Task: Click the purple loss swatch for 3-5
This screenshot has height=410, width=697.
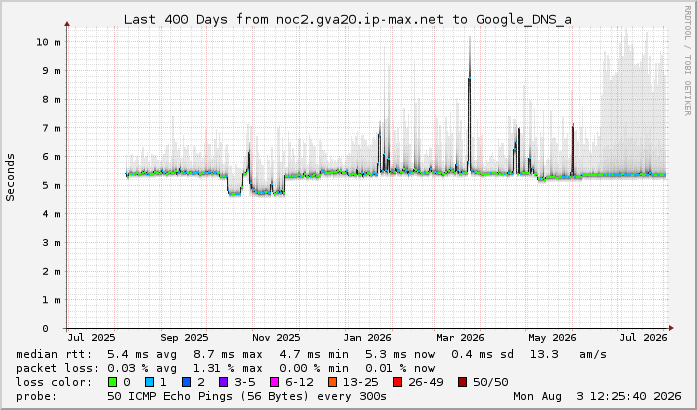Action: 223,382
